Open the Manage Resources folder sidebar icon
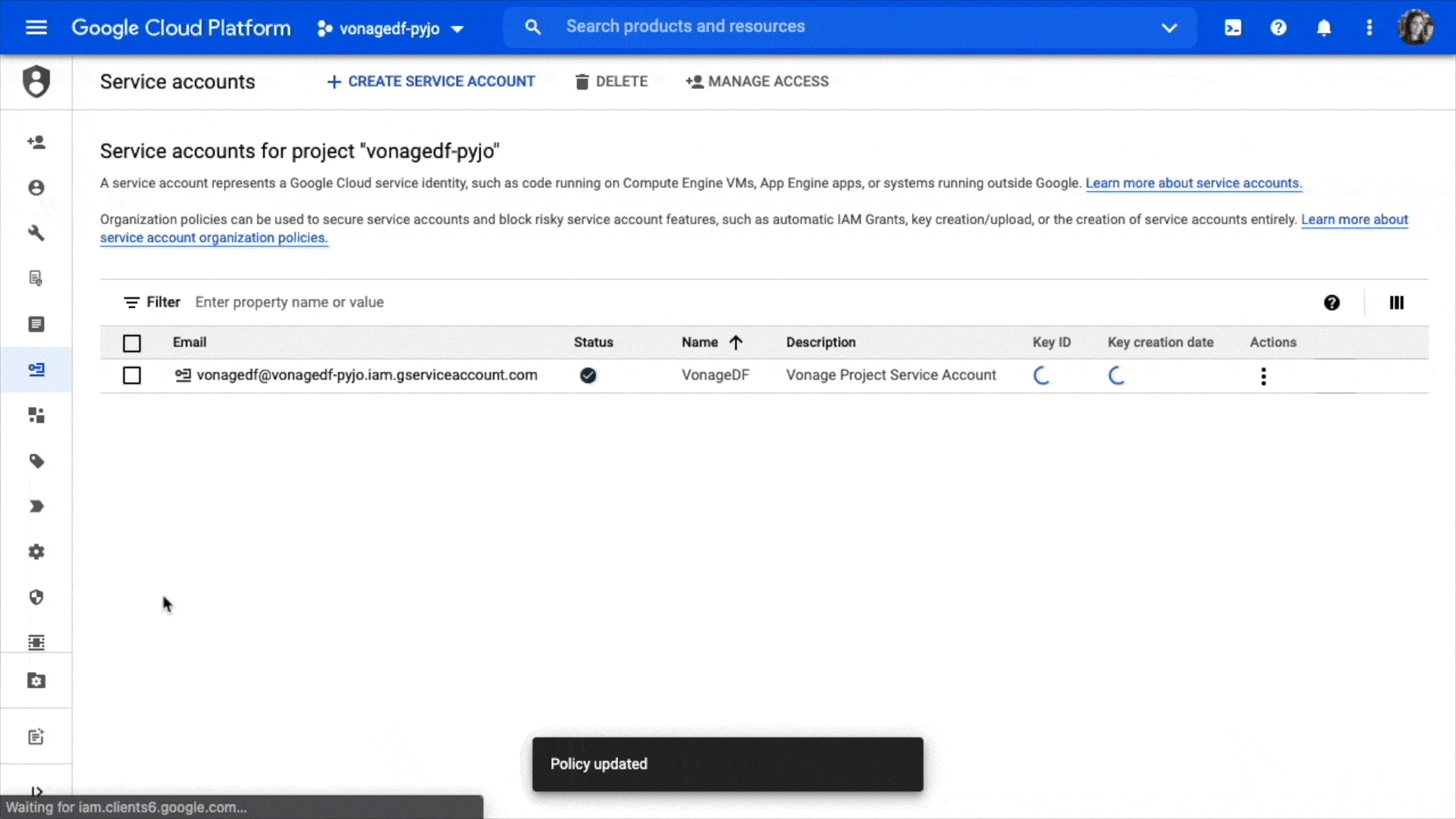 36,681
